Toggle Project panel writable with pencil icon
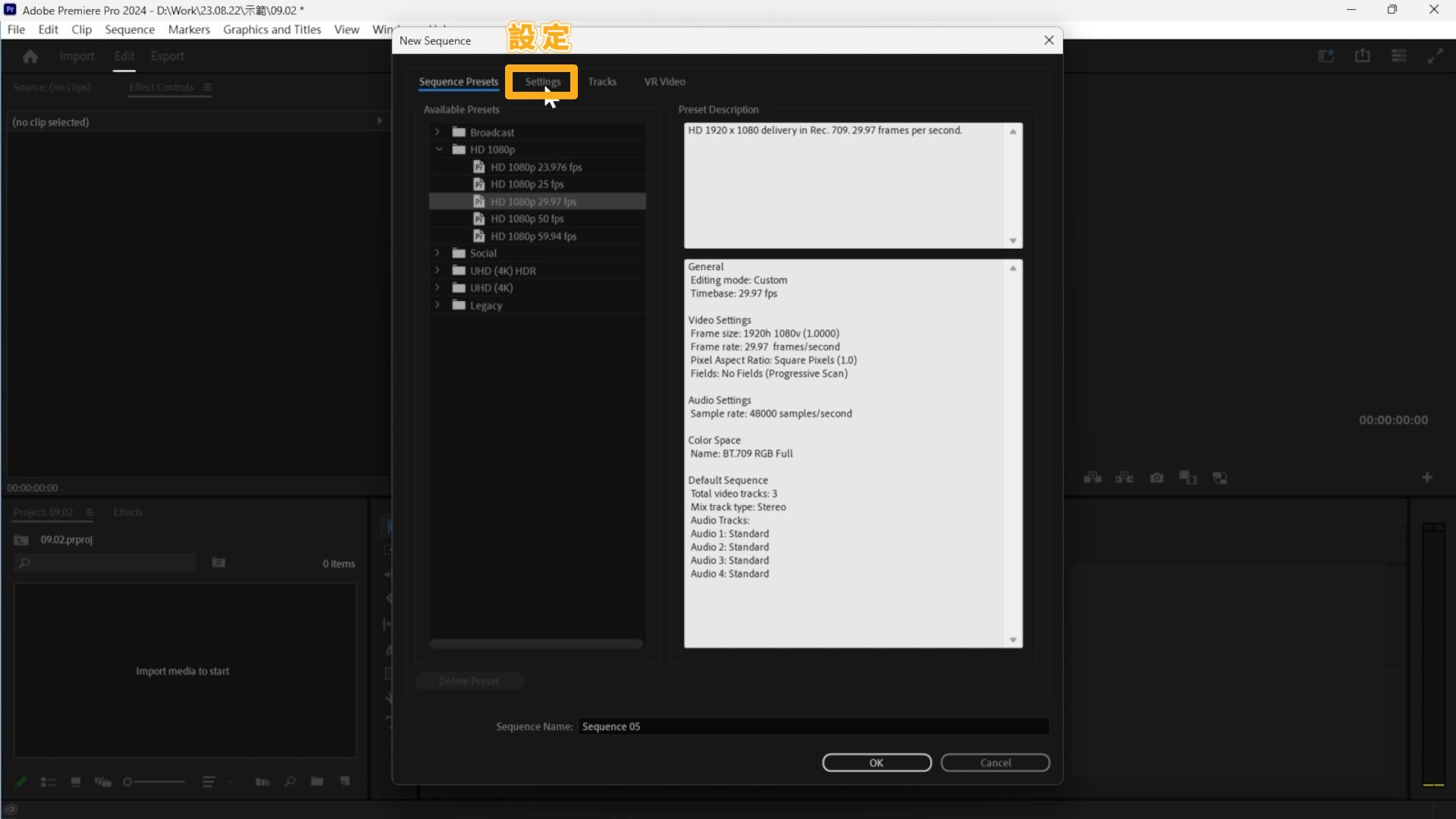 coord(20,781)
